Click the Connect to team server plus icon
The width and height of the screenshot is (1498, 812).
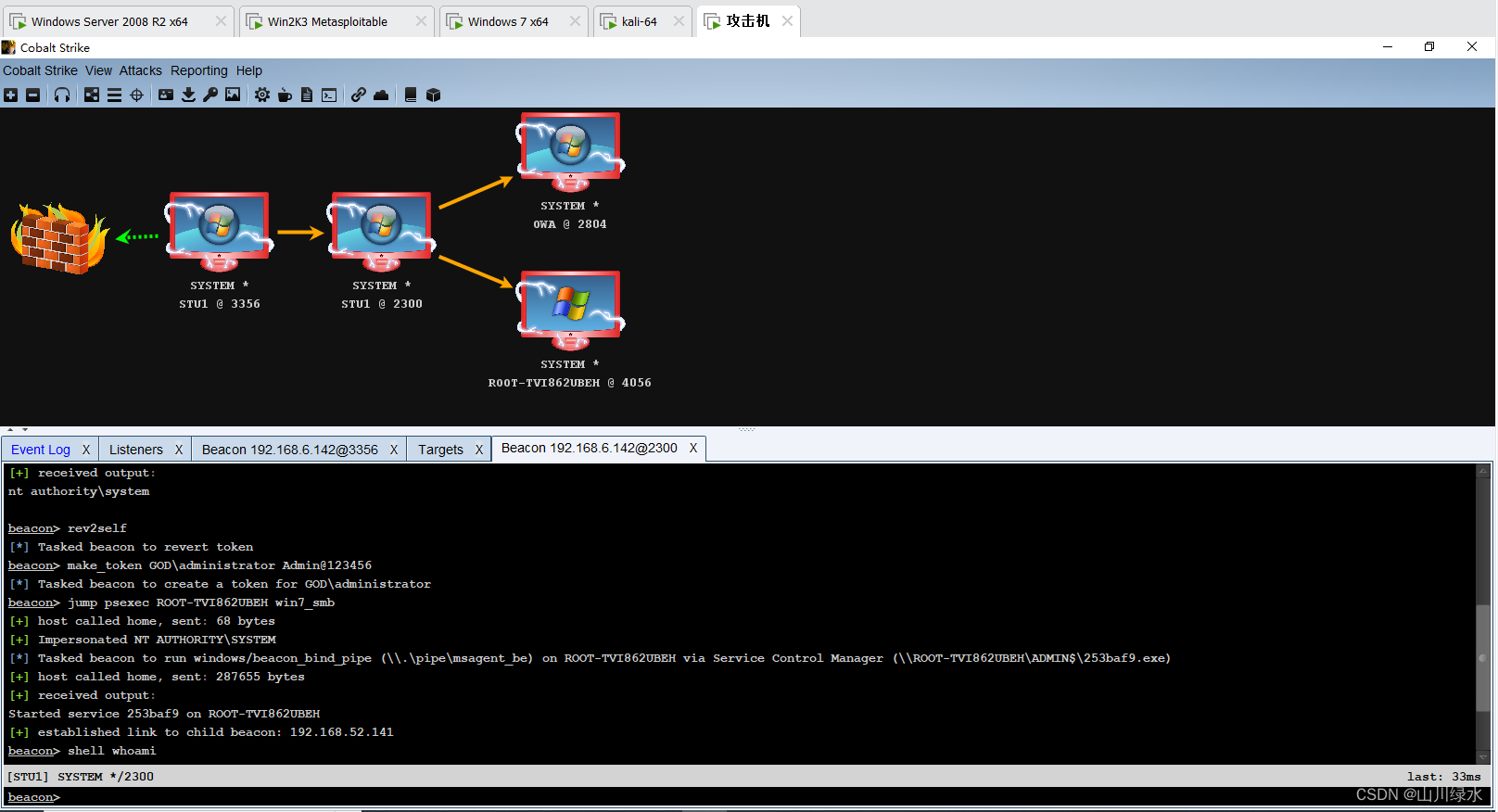11,95
